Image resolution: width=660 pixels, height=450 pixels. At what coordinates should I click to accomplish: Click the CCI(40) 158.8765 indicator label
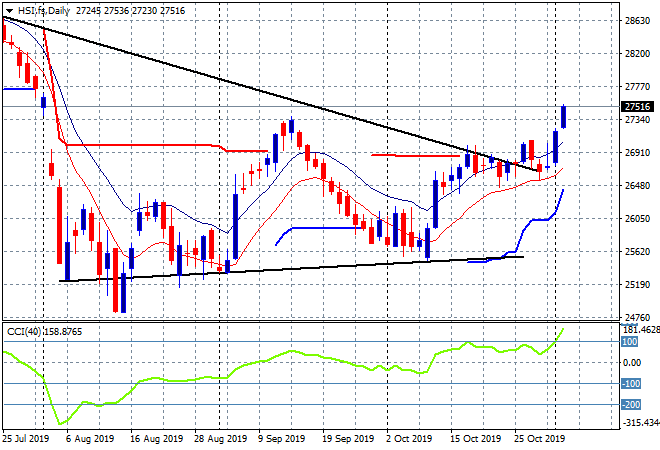(x=45, y=332)
